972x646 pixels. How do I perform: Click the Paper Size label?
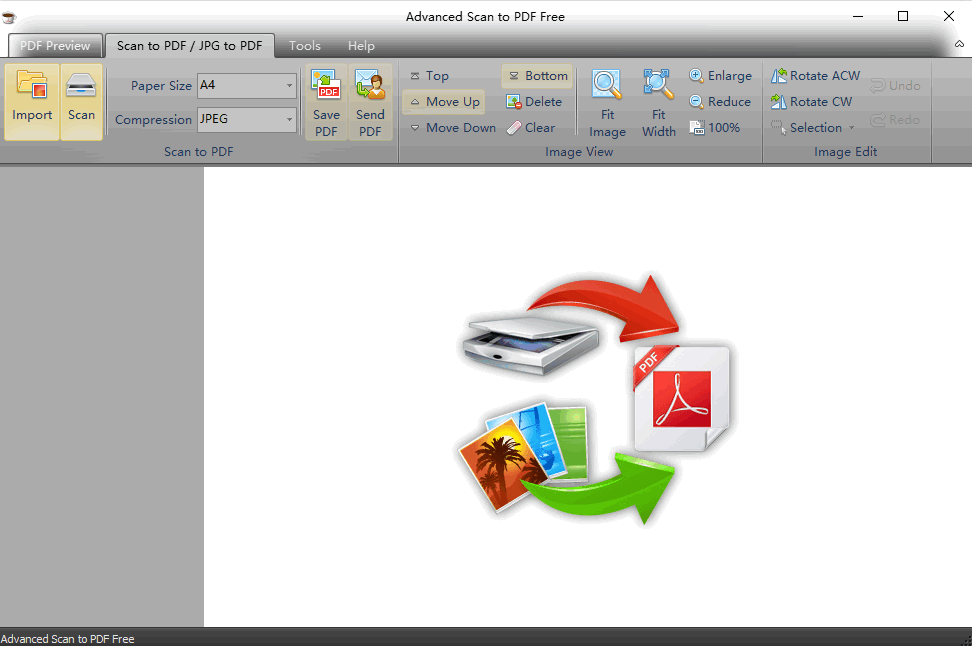[161, 86]
